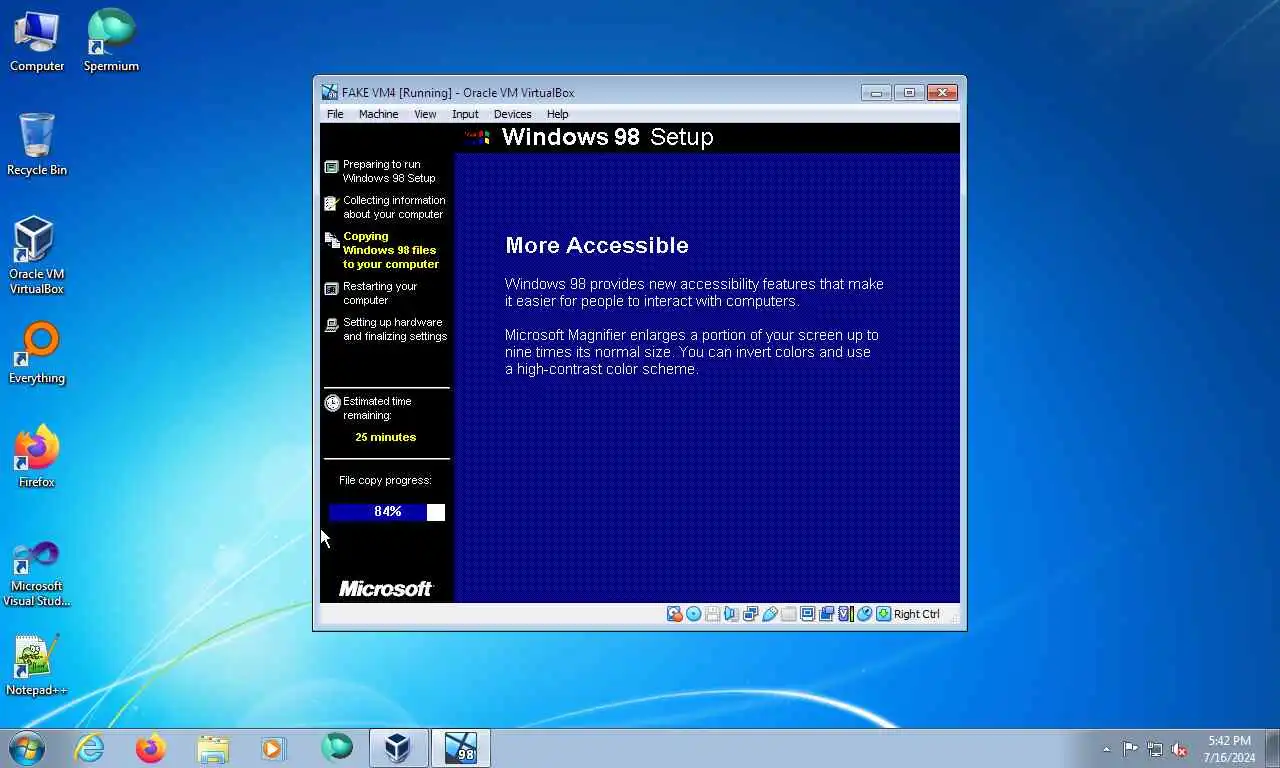Viewport: 1280px width, 768px height.
Task: Click the highlighted 'Copying Windows 98 files' step
Action: click(x=382, y=250)
